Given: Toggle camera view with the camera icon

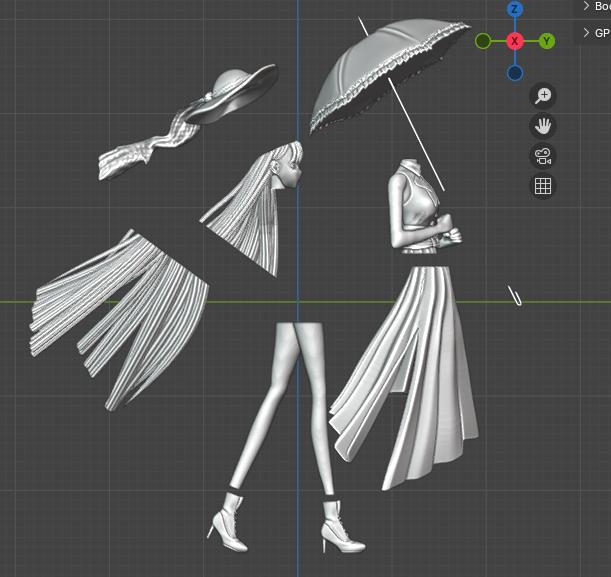Looking at the screenshot, I should click(543, 156).
